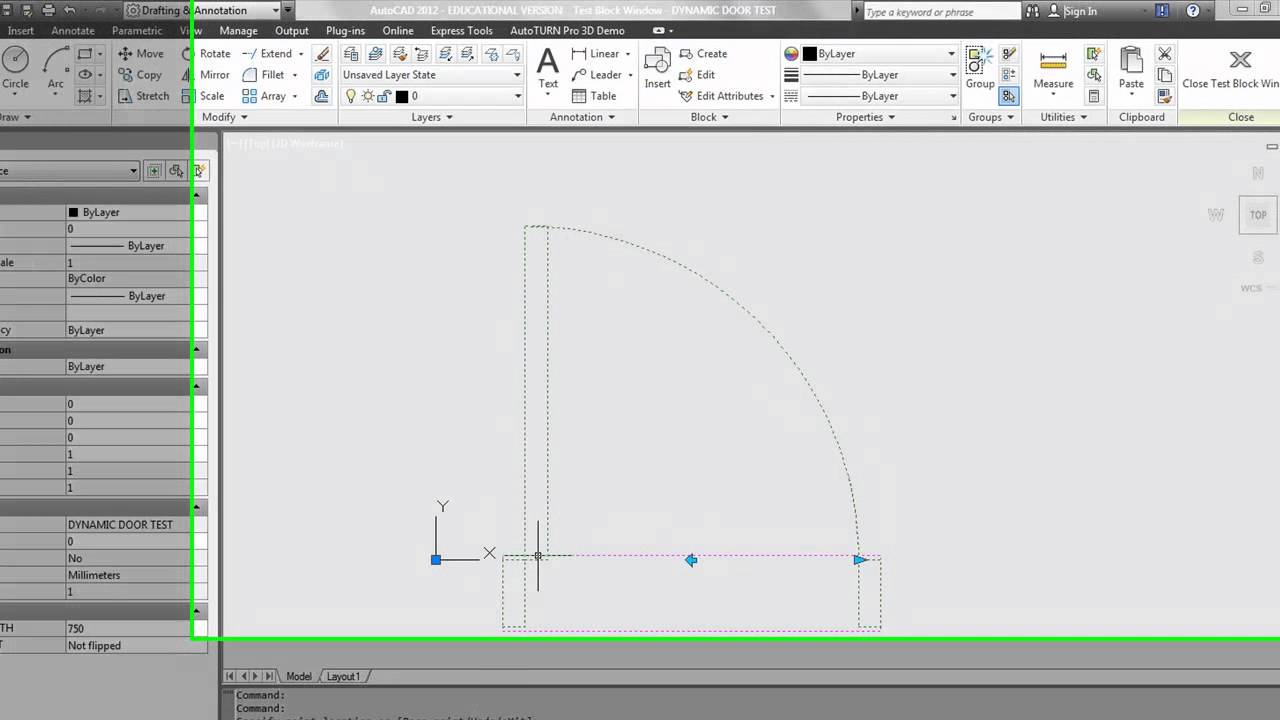Open the Unsaved Layer State dropdown

point(432,75)
